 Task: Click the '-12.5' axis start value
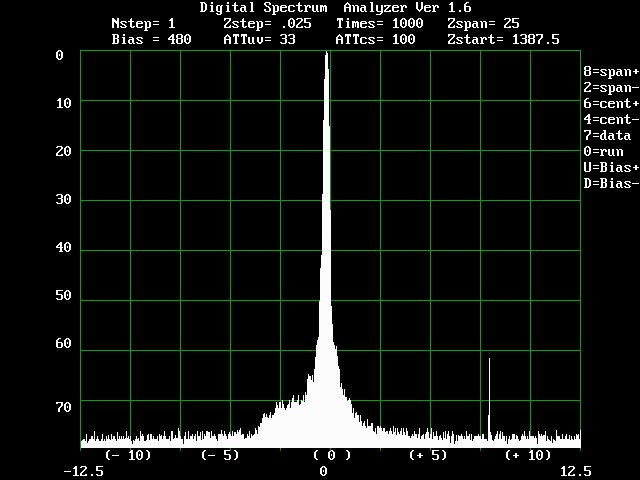(x=84, y=471)
